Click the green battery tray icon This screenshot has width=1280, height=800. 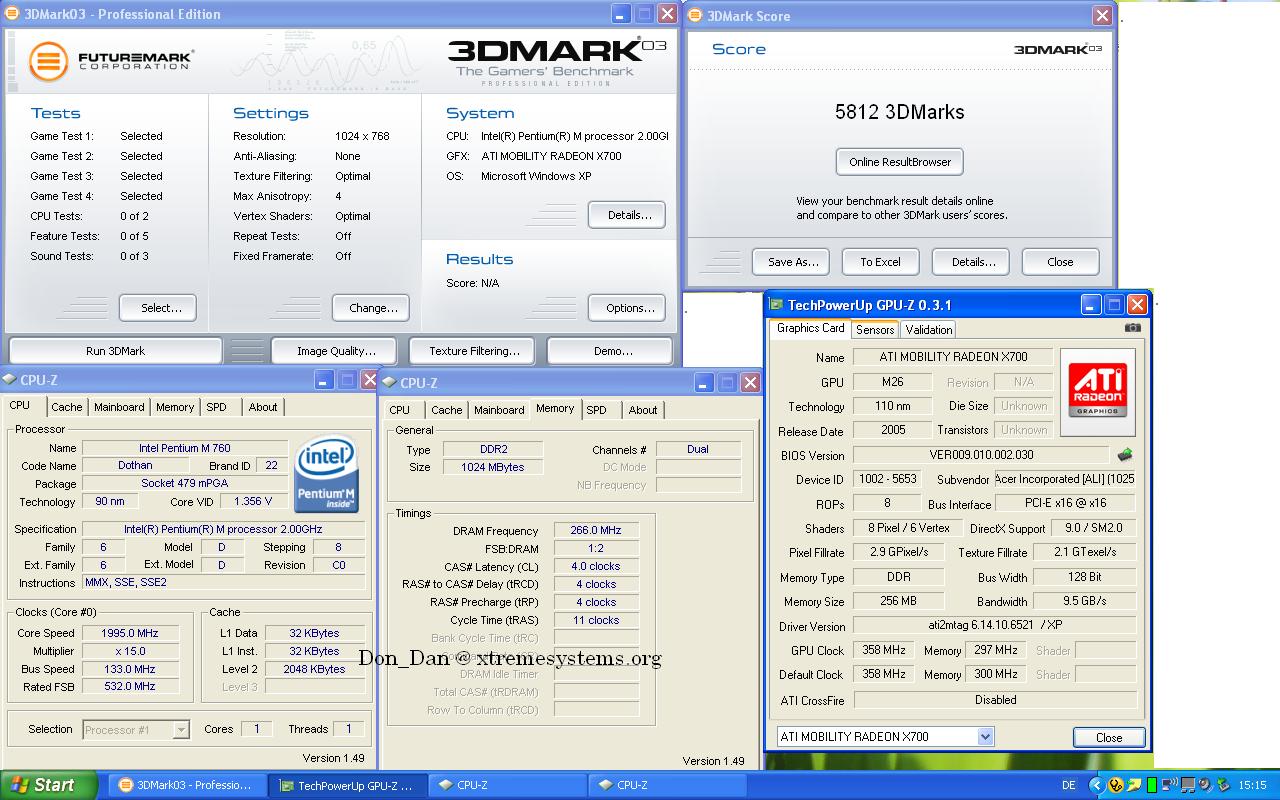pos(1152,785)
